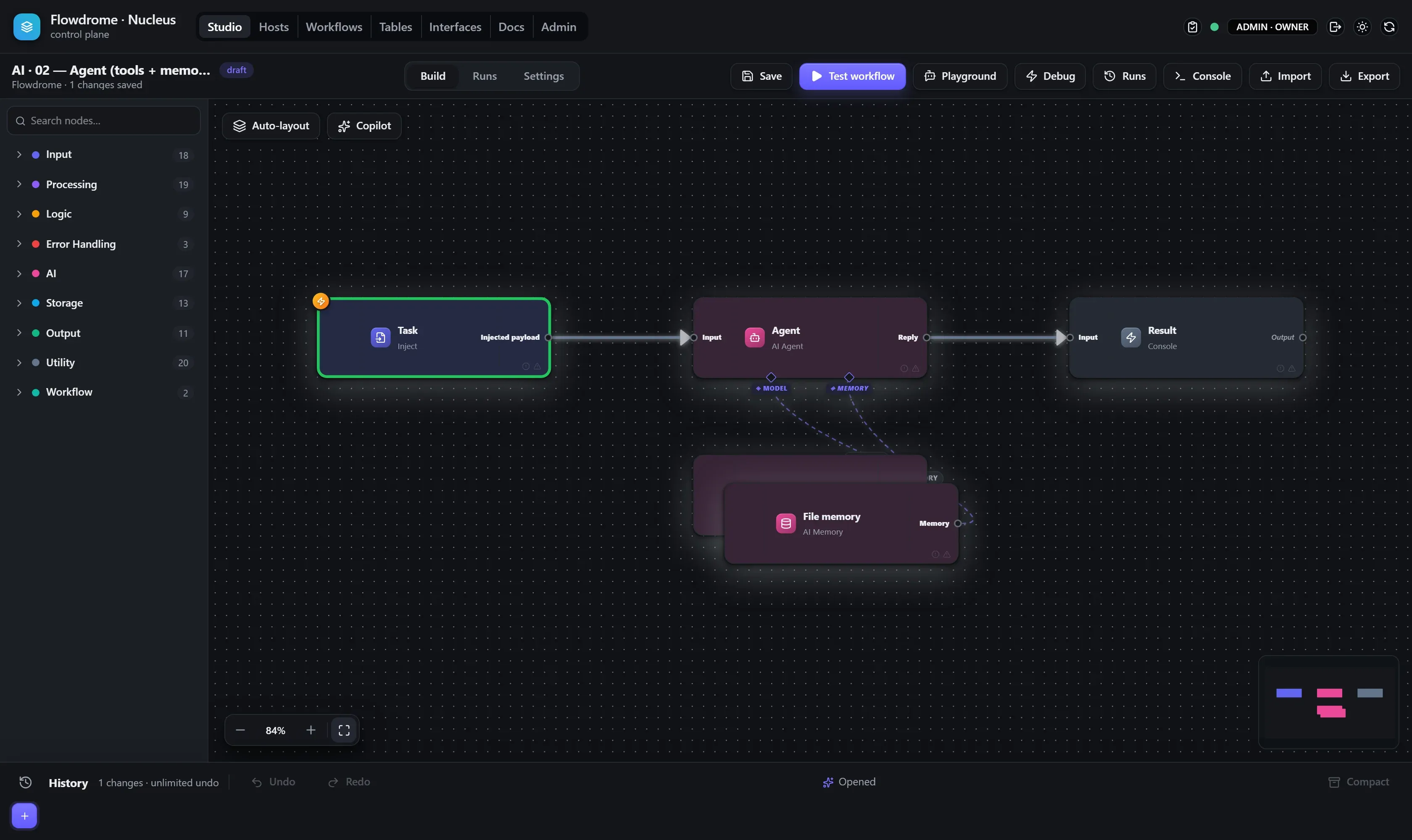Click the orange trigger badge on Task node
1412x840 pixels.
coord(321,301)
